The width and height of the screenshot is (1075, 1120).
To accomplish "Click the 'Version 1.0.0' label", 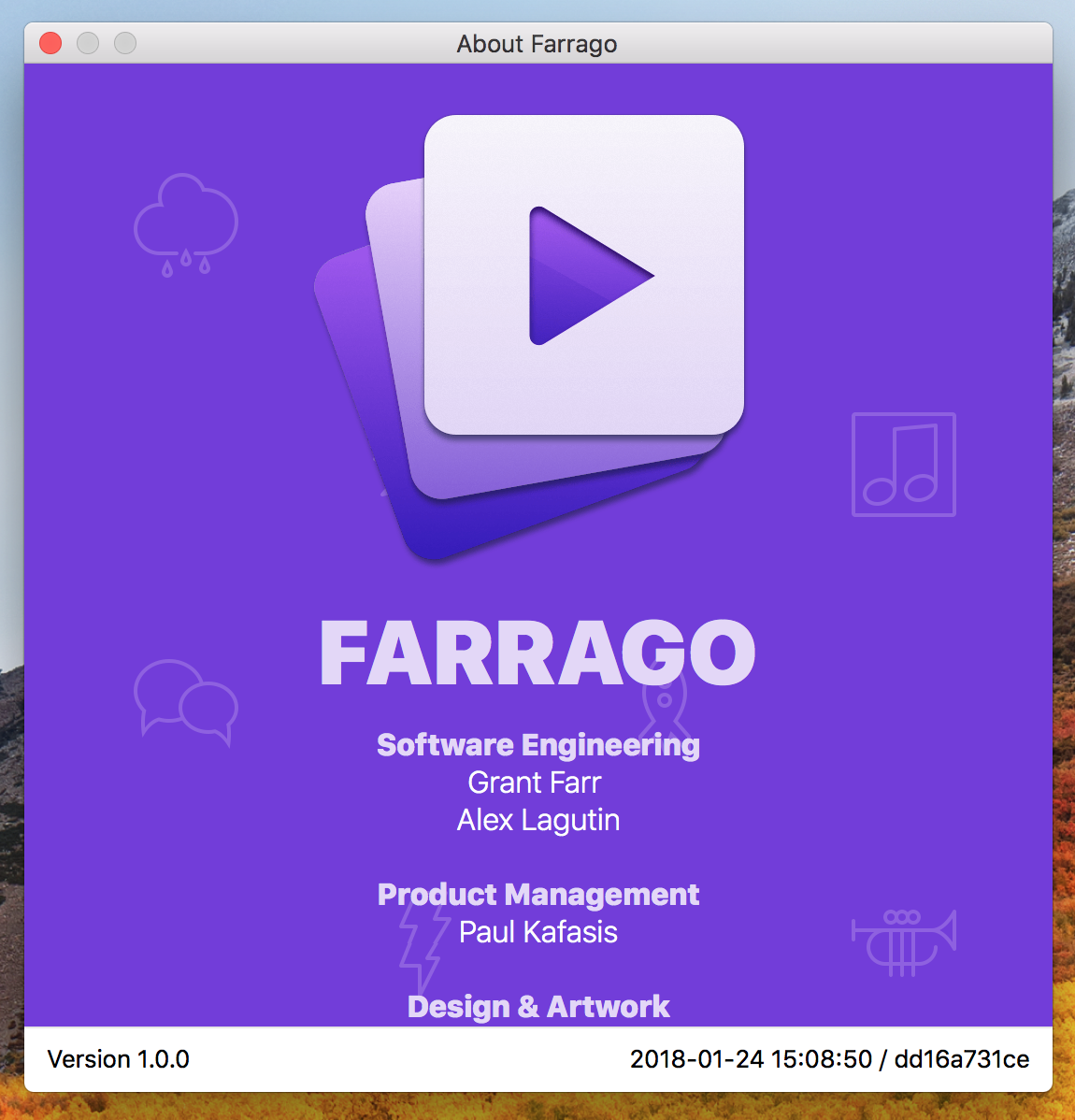I will click(119, 1059).
